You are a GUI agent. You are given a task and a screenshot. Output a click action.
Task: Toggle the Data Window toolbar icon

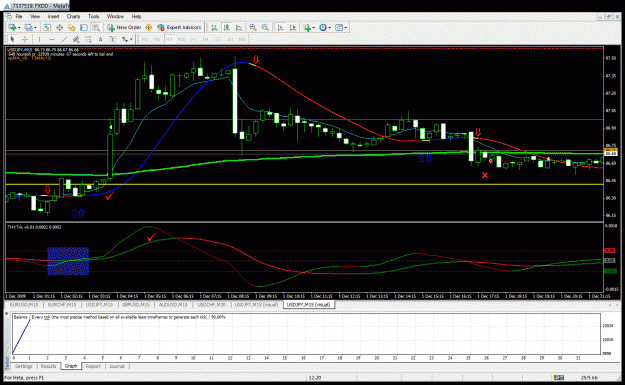coord(59,28)
